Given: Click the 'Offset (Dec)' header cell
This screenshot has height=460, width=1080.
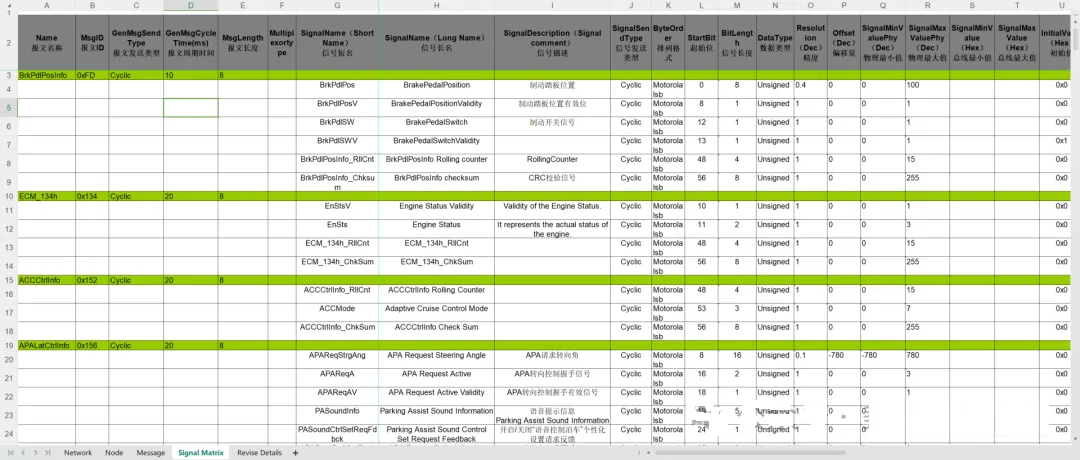Looking at the screenshot, I should point(843,43).
